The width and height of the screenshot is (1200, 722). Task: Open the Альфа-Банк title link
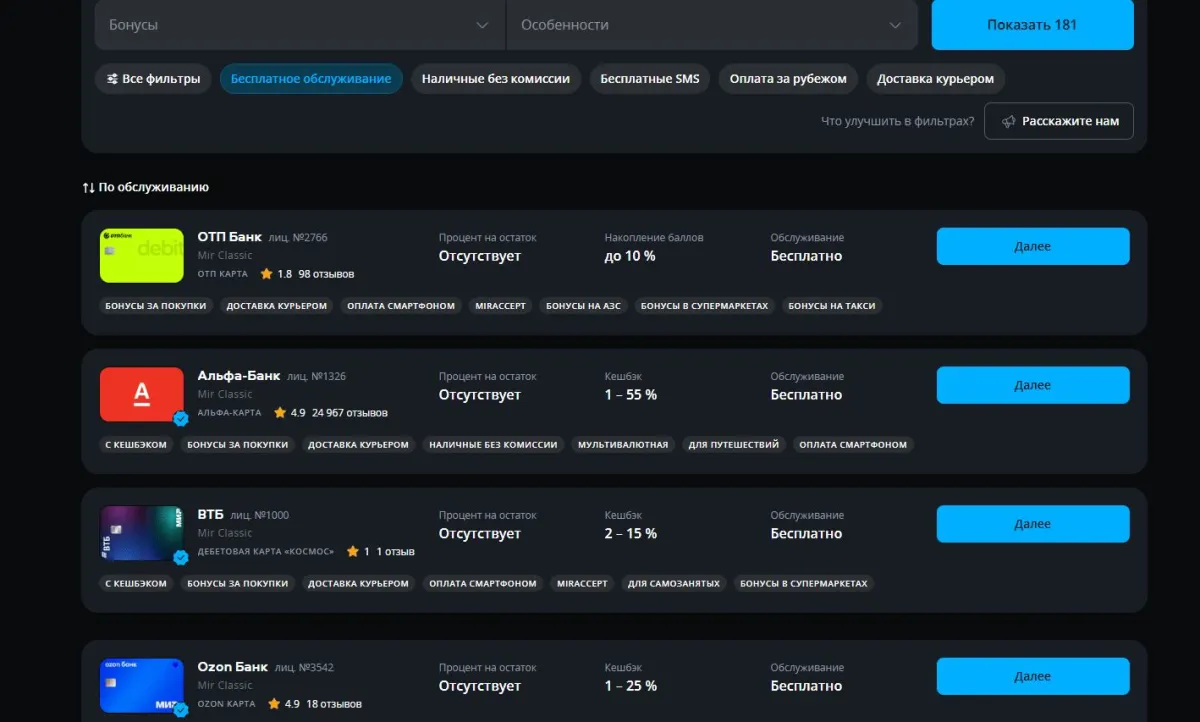[x=239, y=376]
